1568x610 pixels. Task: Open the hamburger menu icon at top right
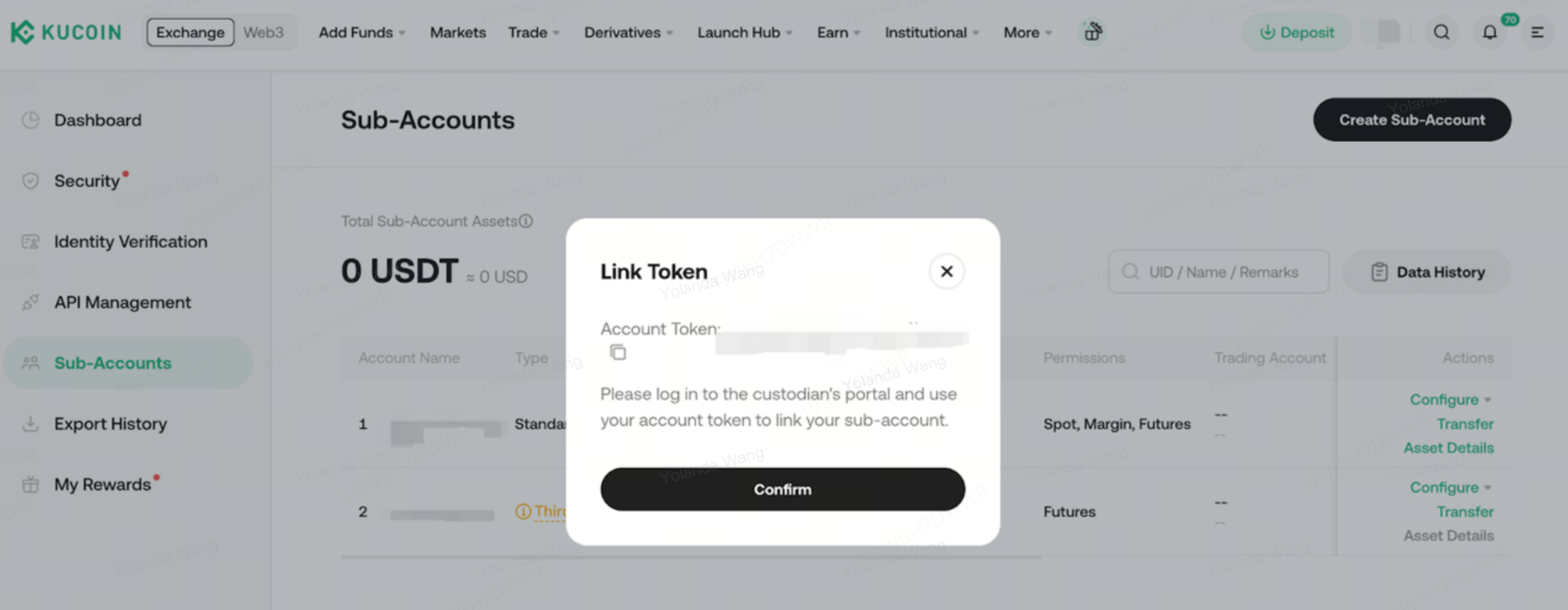1537,33
